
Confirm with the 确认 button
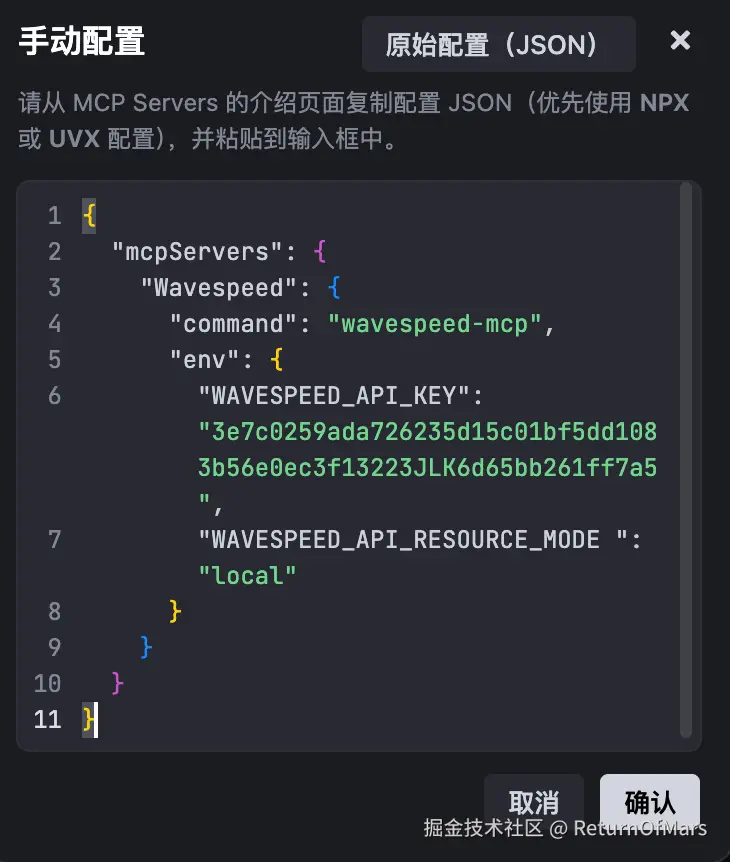click(x=650, y=802)
